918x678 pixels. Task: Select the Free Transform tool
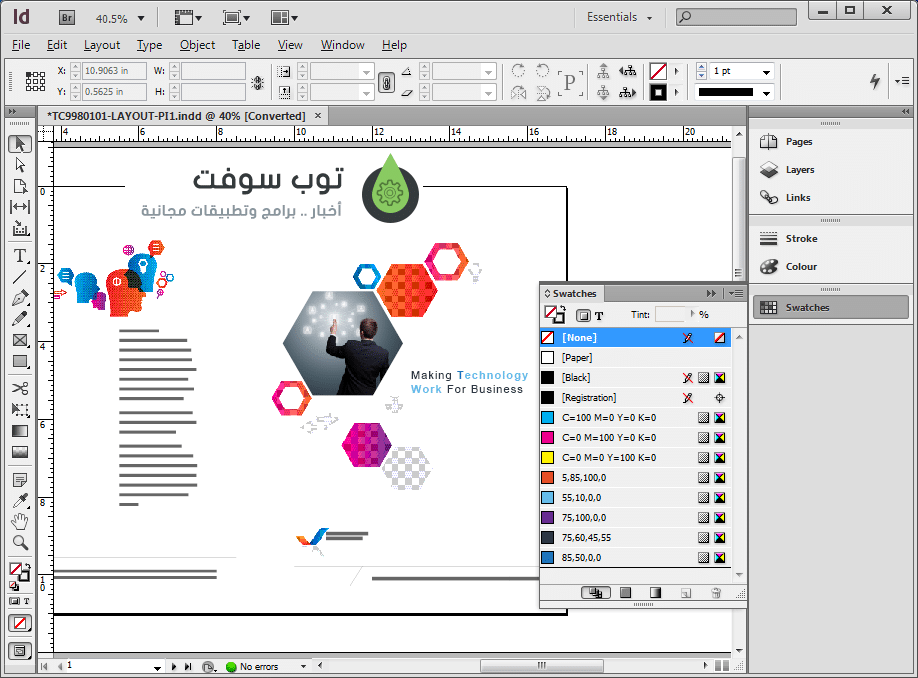tap(20, 410)
